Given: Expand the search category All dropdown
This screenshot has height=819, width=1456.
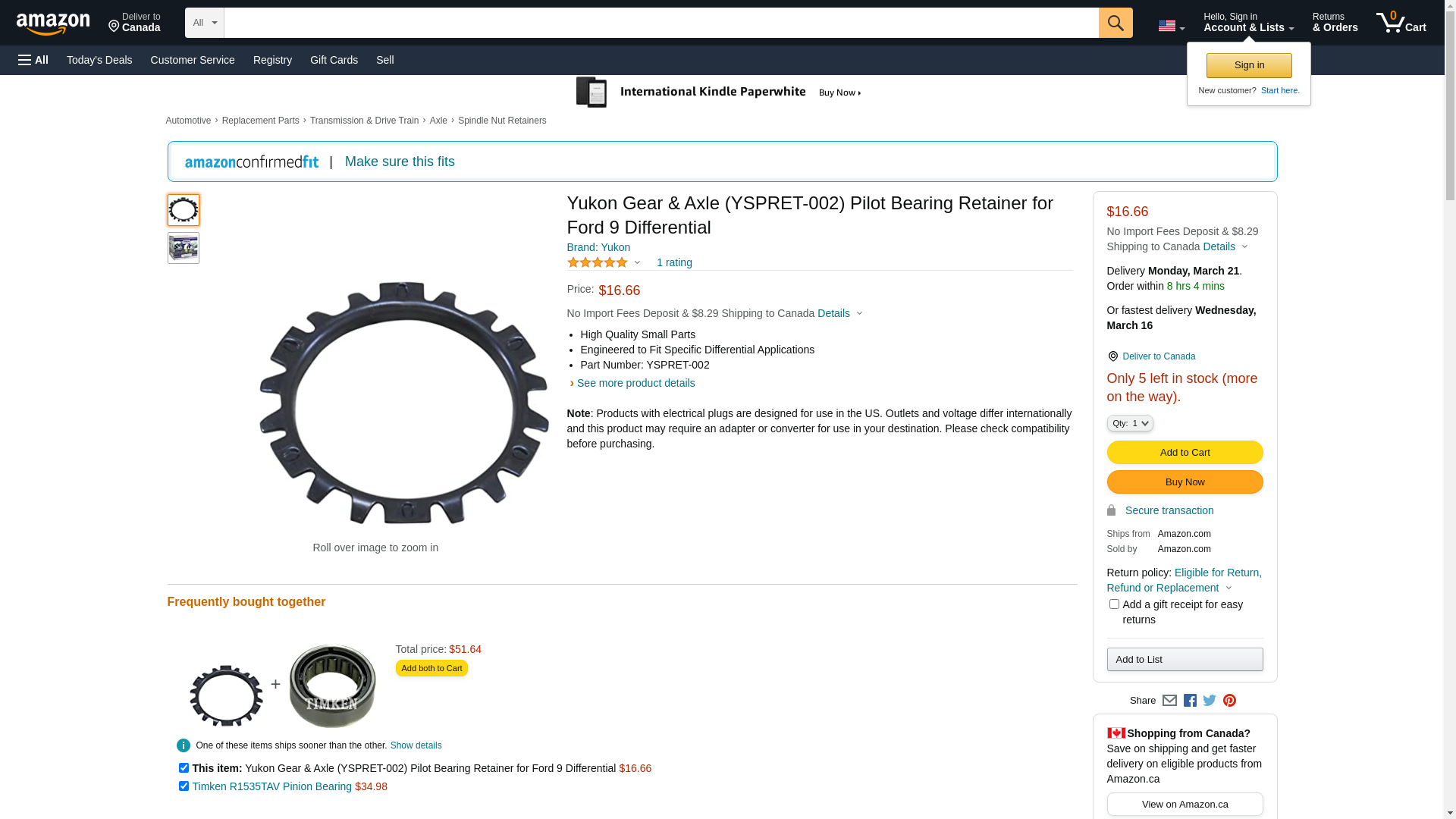Looking at the screenshot, I should tap(205, 23).
